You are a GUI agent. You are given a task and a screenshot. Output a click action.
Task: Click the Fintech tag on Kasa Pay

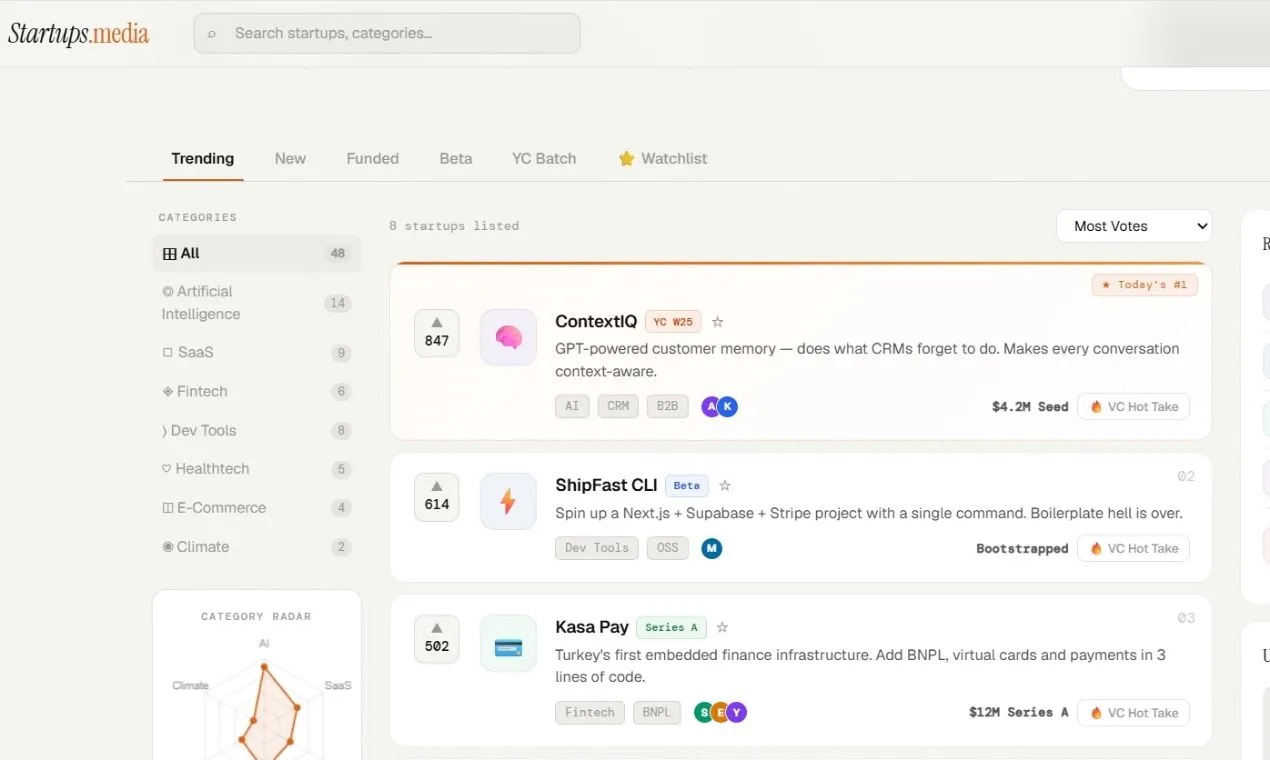coord(590,712)
